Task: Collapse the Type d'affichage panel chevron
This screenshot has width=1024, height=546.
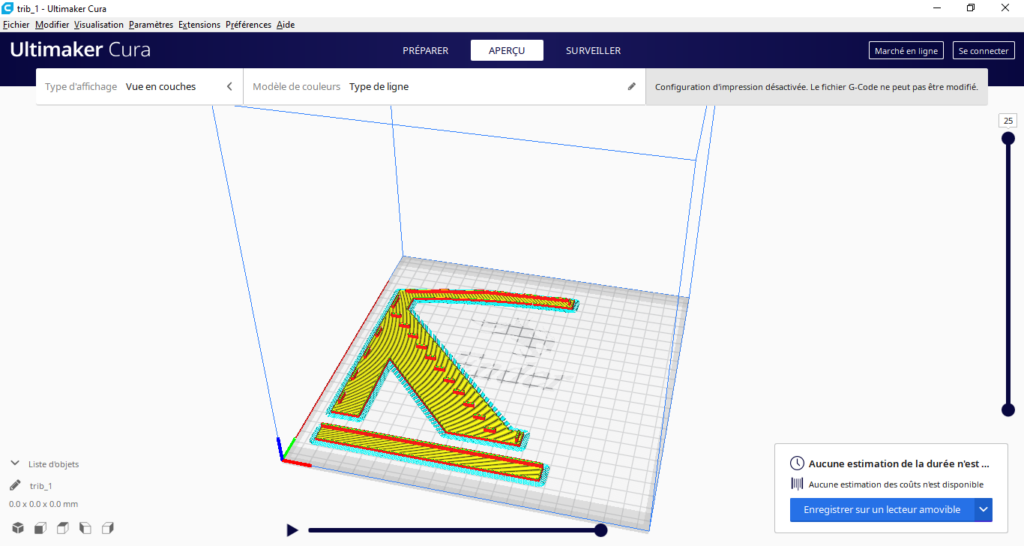Action: point(229,87)
